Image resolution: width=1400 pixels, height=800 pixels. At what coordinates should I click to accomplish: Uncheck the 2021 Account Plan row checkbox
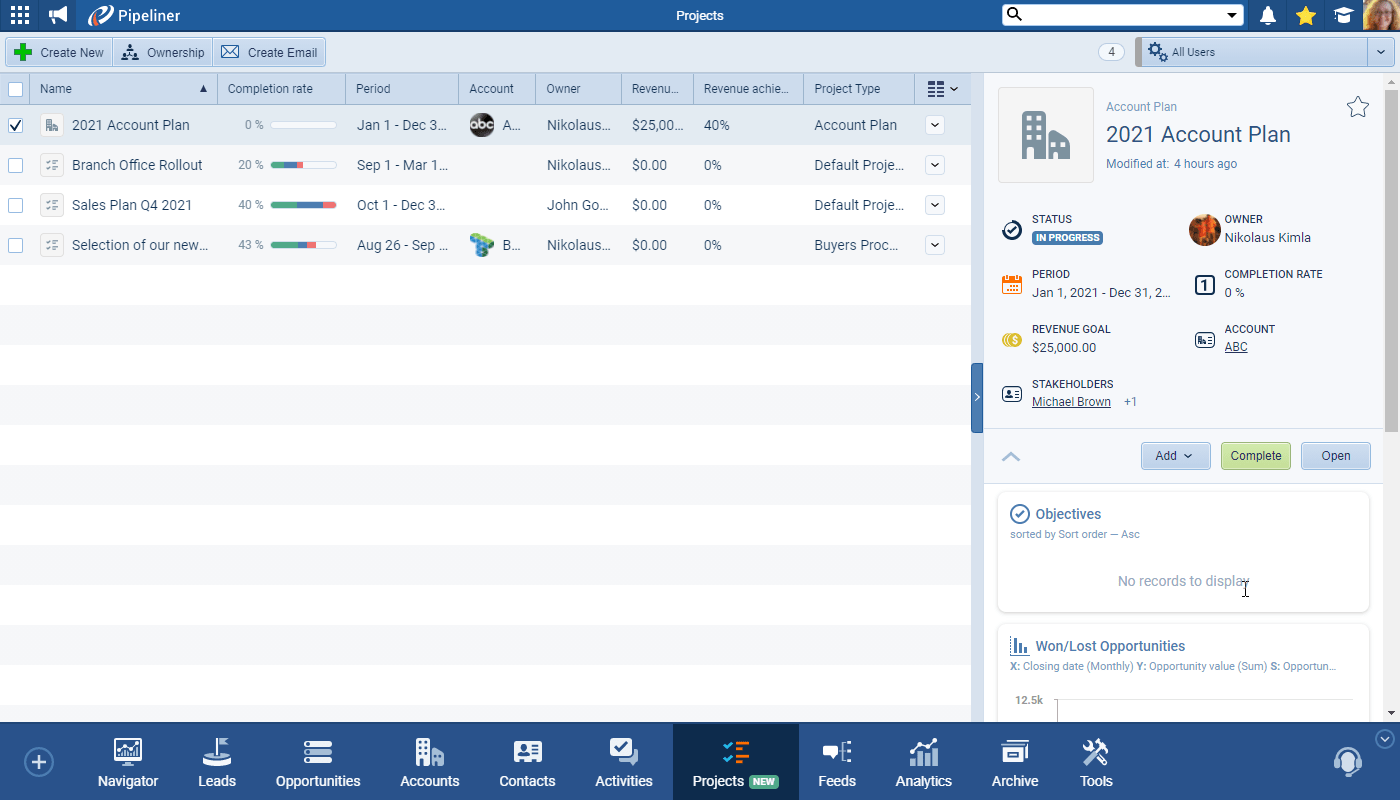pos(15,125)
